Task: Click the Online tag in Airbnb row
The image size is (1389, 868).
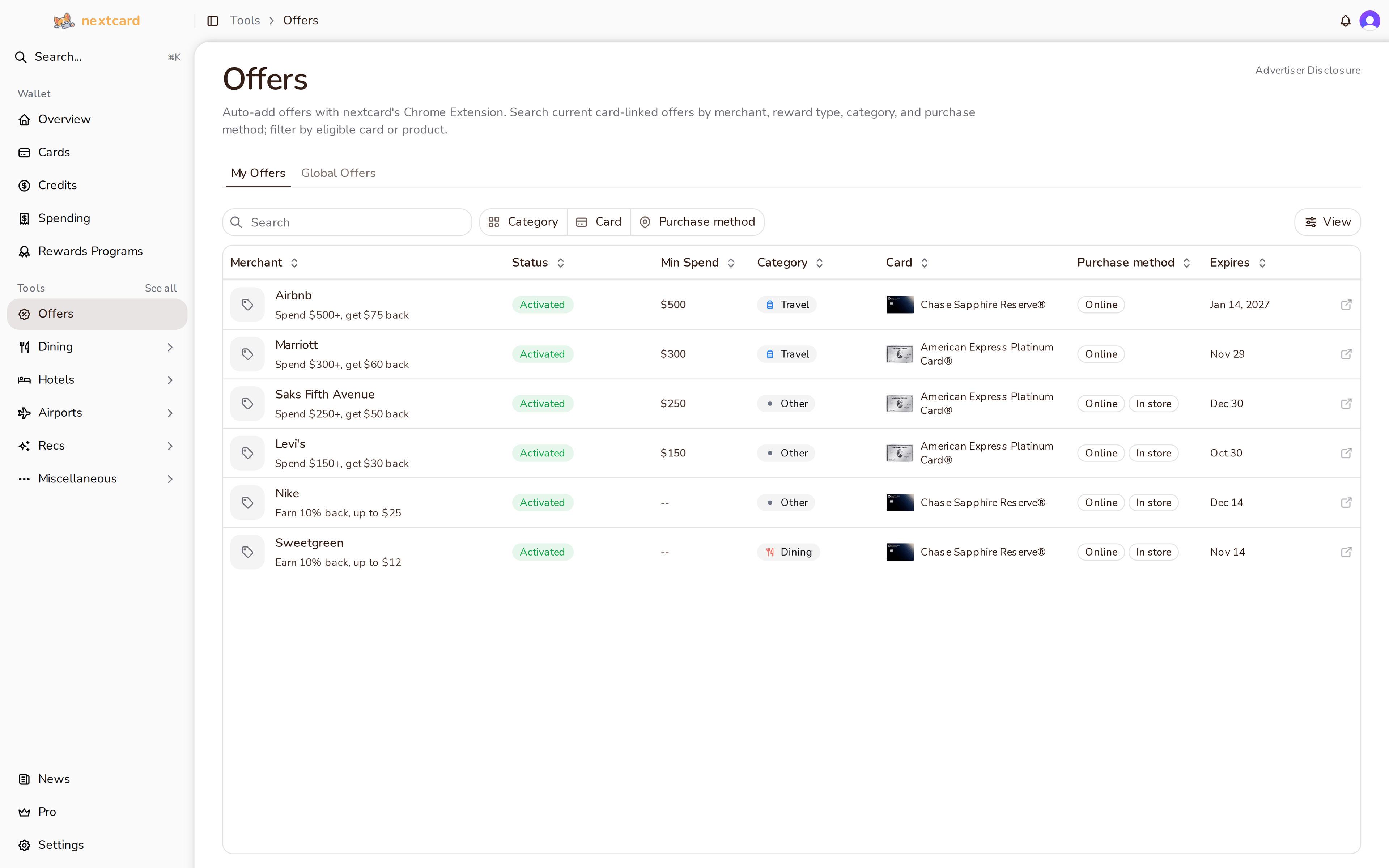Action: (x=1101, y=305)
